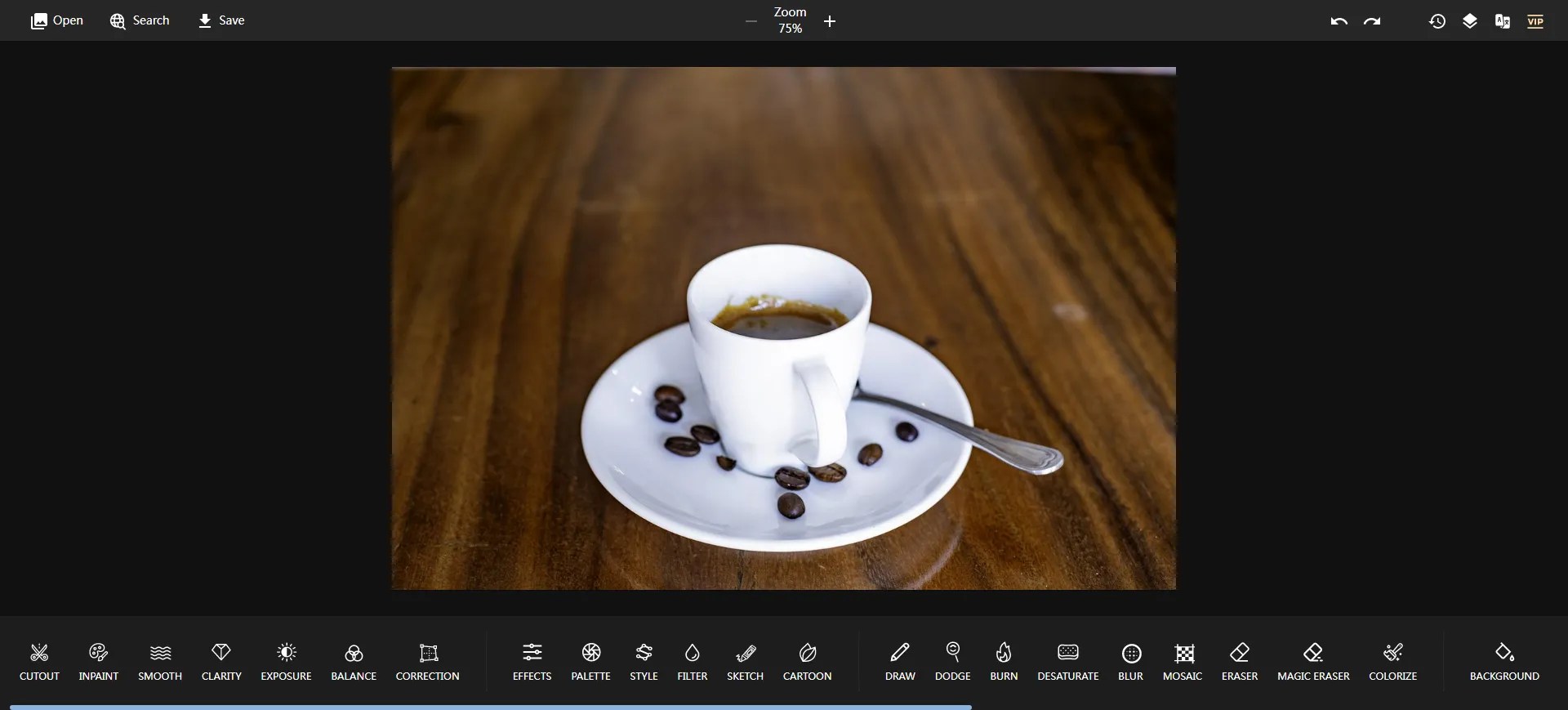Open the Balance color tool
This screenshot has height=710, width=1568.
pyautogui.click(x=354, y=662)
